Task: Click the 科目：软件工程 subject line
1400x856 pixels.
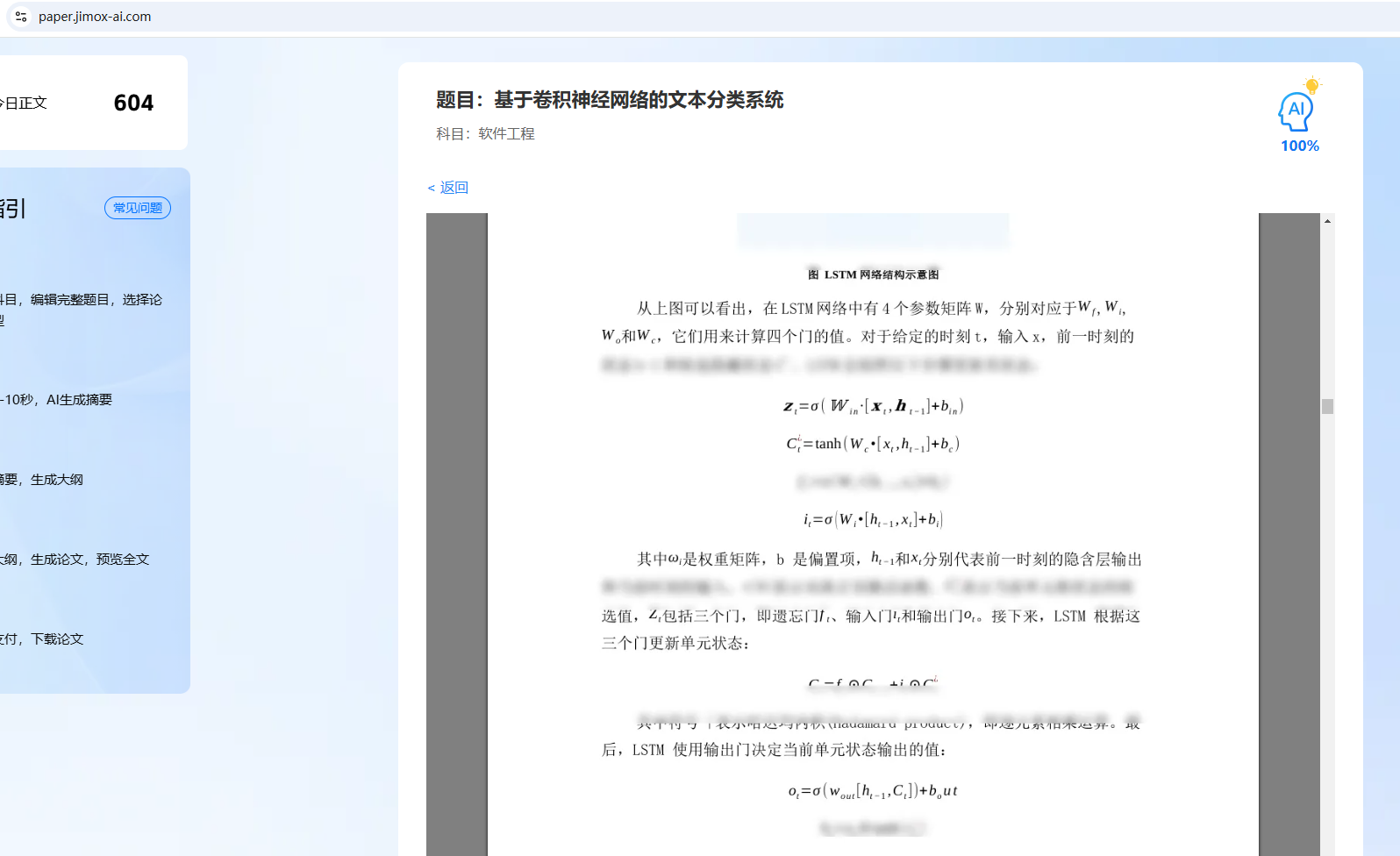Action: click(485, 134)
